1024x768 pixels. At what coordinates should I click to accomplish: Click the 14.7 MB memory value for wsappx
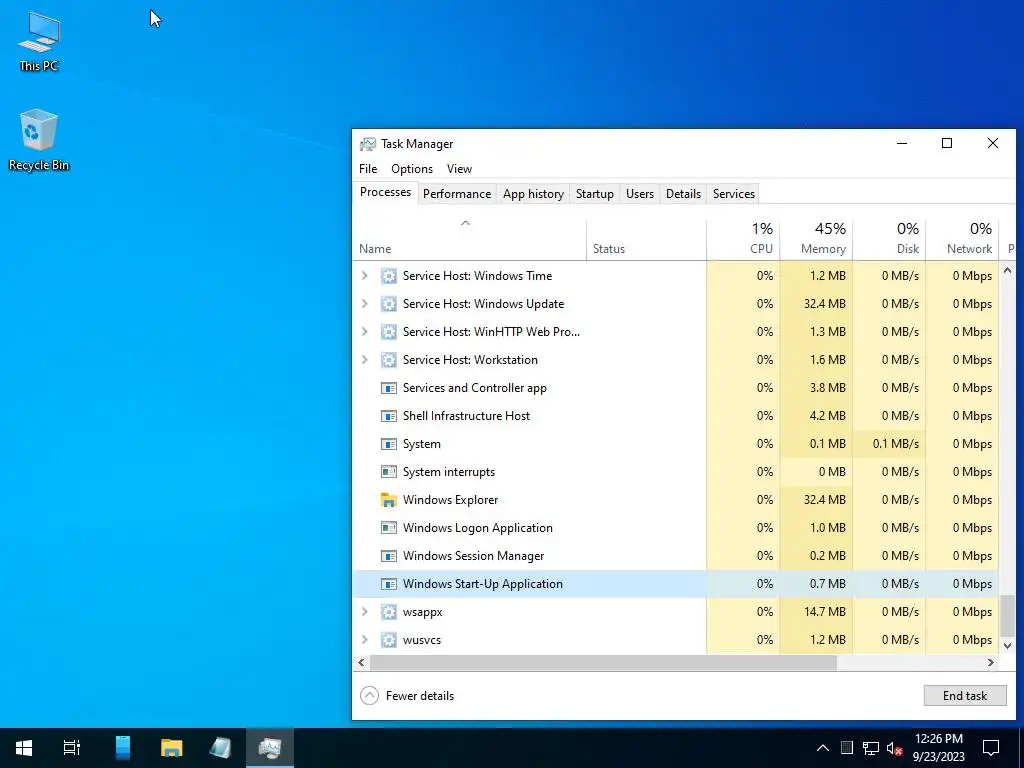coord(824,612)
